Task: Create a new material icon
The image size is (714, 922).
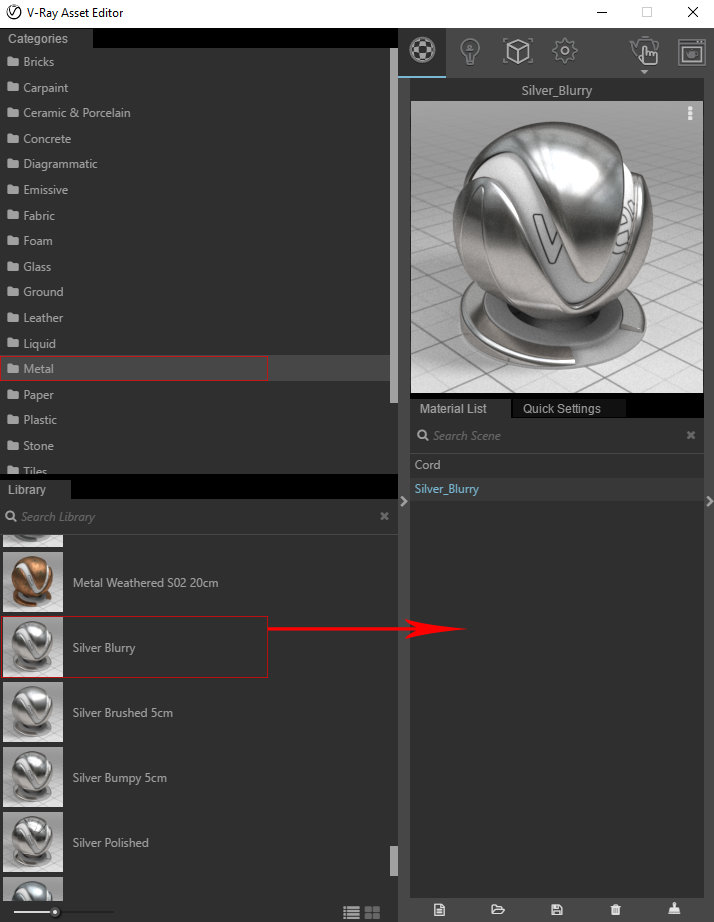Action: (439, 910)
